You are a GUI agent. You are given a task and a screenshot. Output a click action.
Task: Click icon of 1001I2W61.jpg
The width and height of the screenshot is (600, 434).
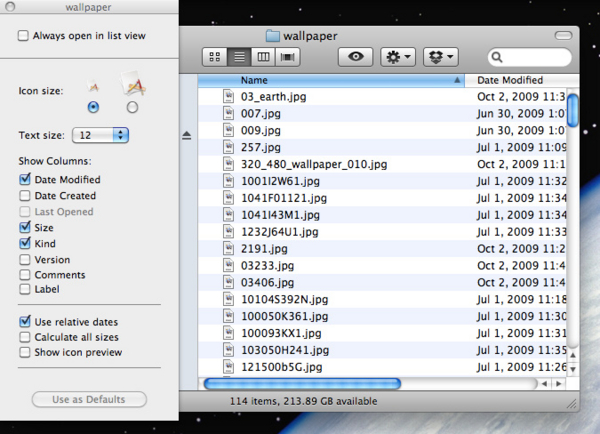tap(228, 181)
